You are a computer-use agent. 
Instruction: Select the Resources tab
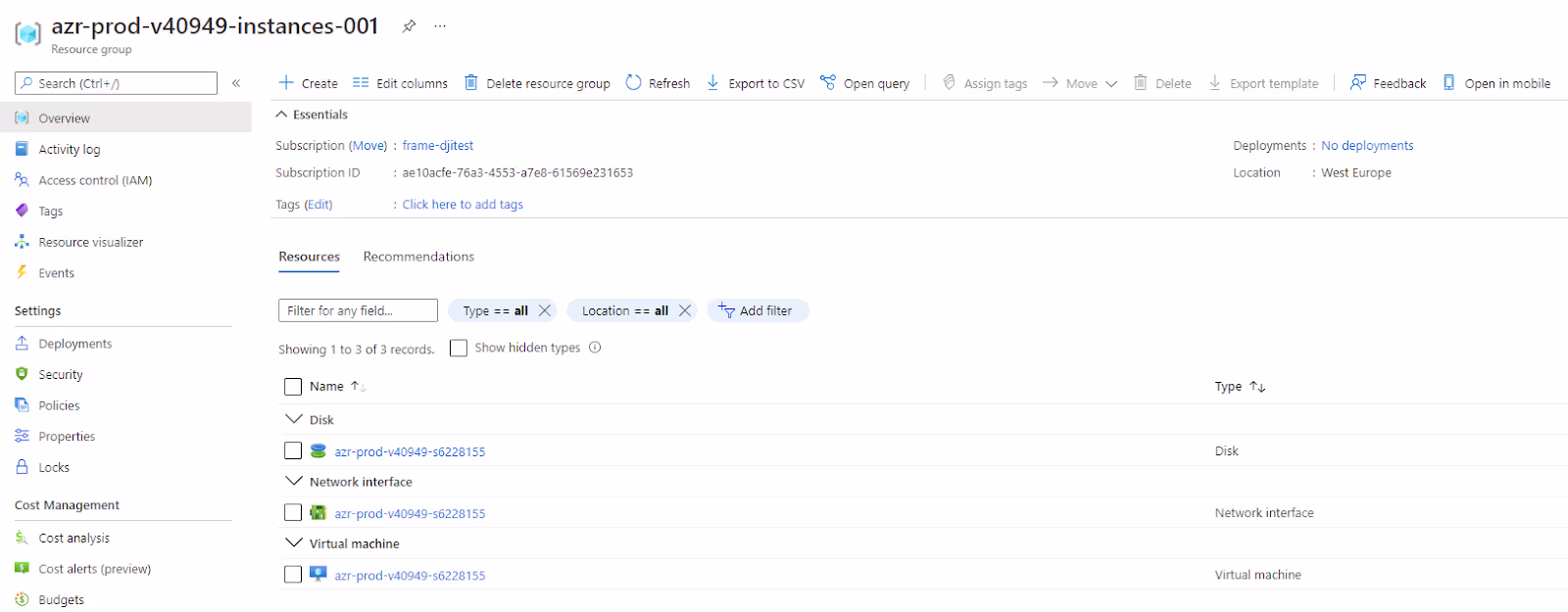point(309,257)
